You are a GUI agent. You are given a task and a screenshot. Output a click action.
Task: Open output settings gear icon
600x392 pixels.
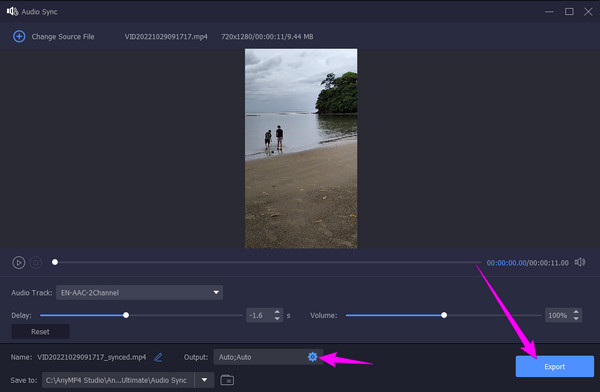(x=313, y=357)
